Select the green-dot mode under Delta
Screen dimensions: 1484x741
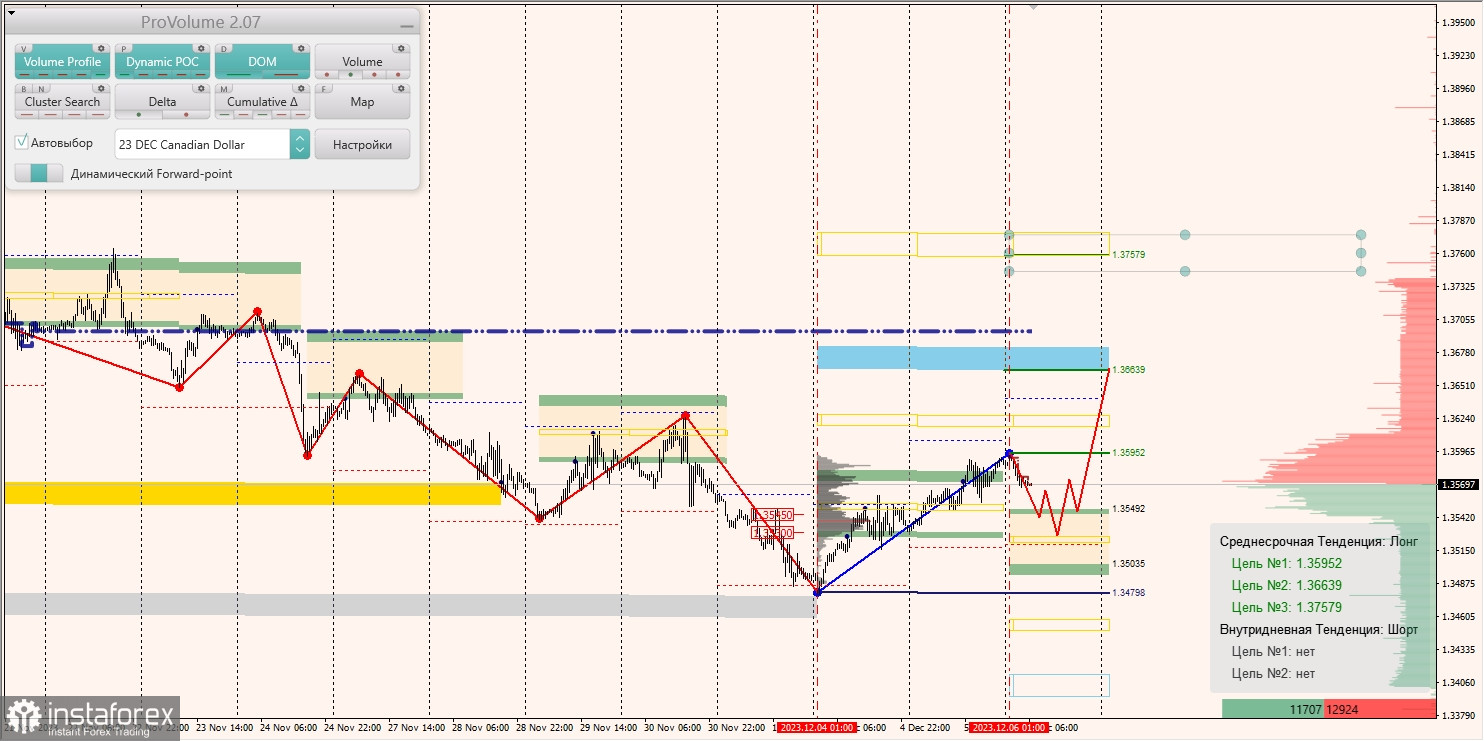(139, 115)
